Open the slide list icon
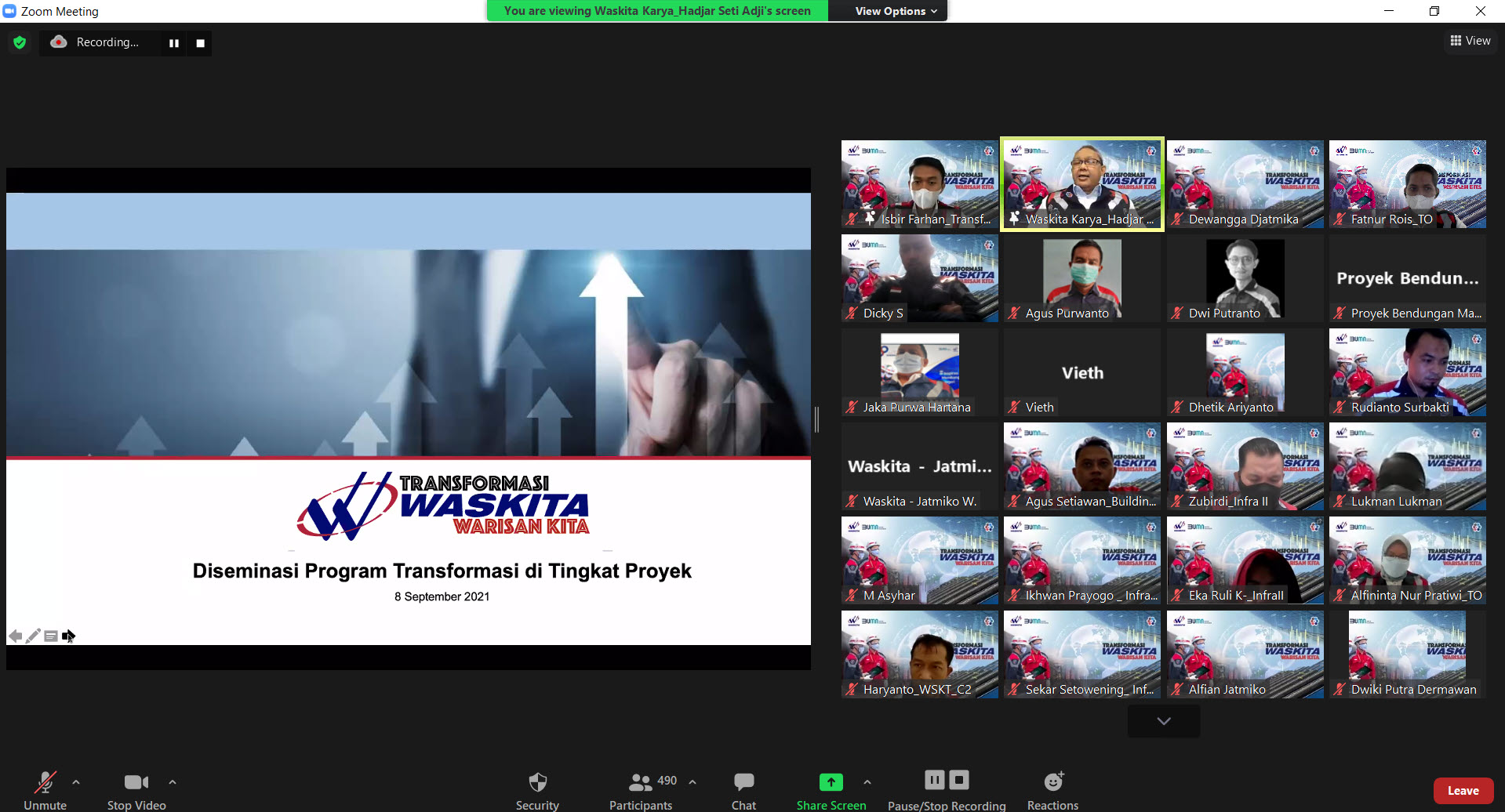1505x812 pixels. point(51,636)
